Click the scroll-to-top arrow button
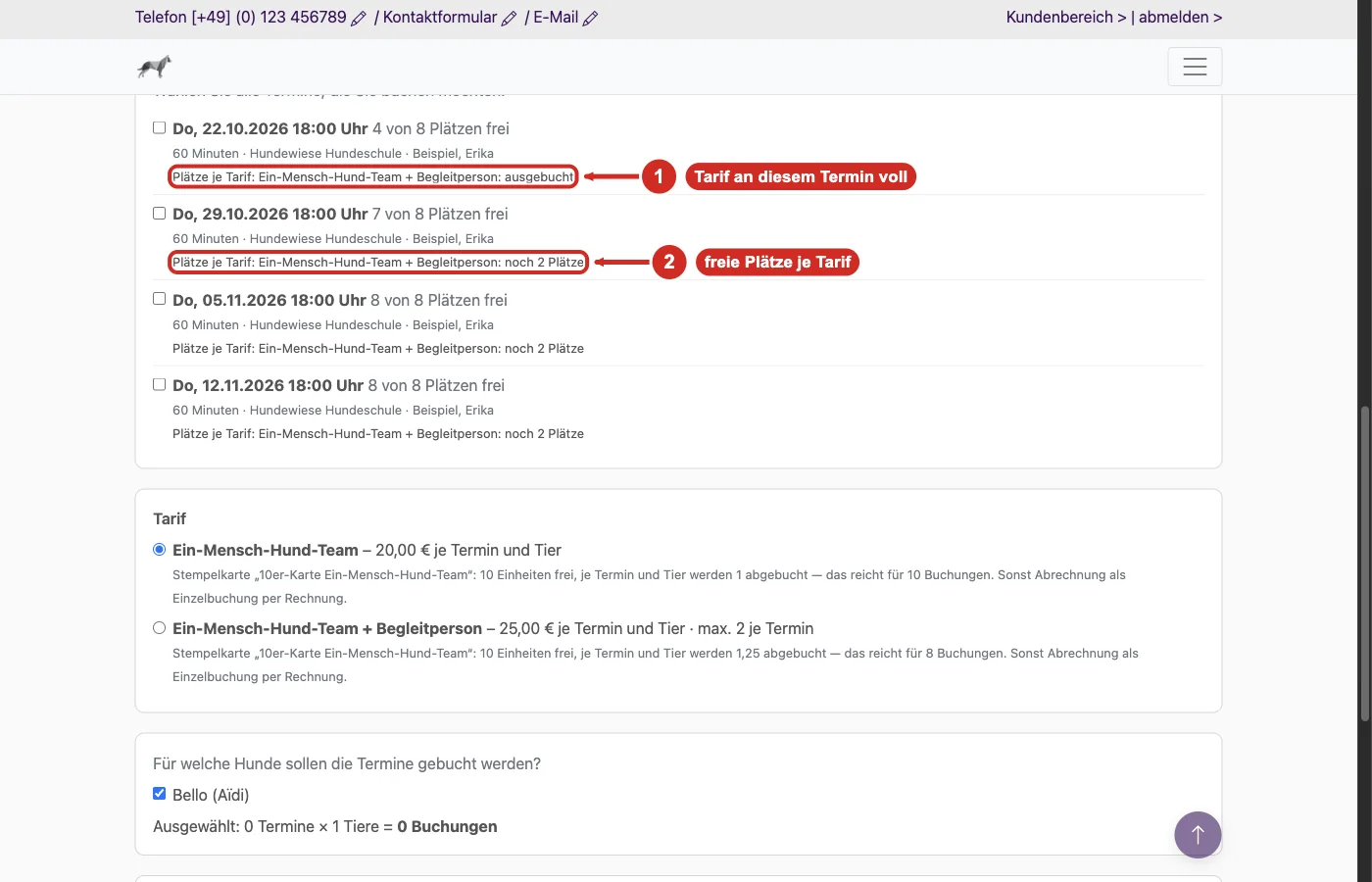Screen dimensions: 1372x882 pyautogui.click(x=1198, y=835)
